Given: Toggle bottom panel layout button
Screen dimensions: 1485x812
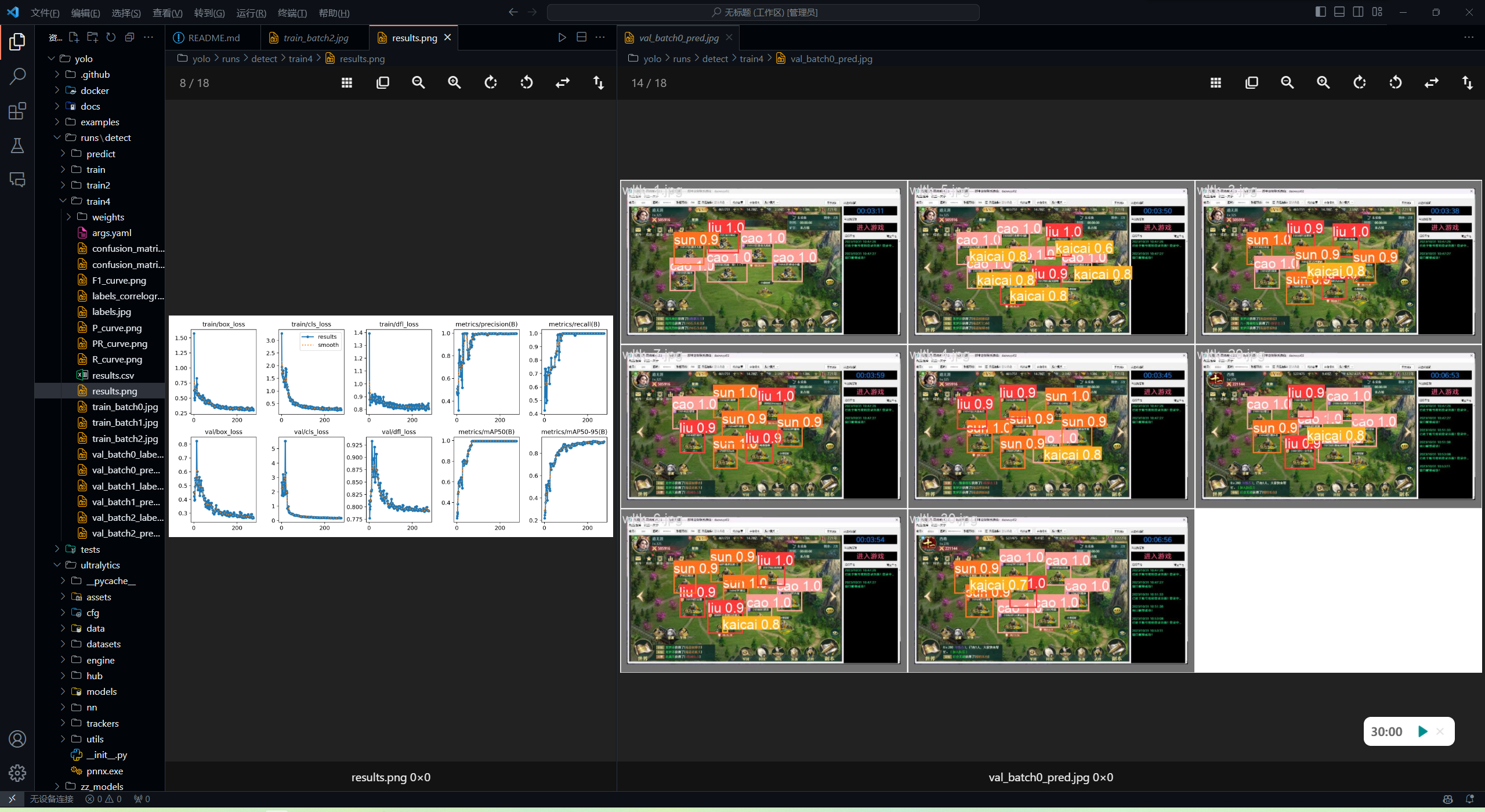Looking at the screenshot, I should [1339, 12].
